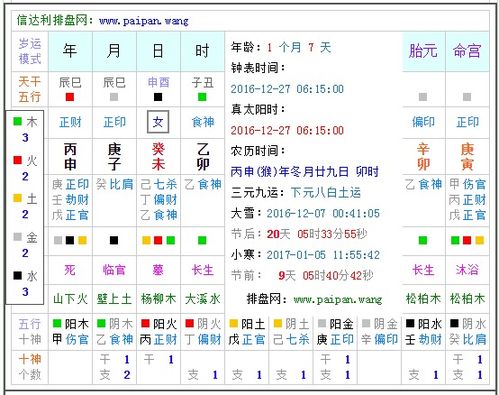This screenshot has height=395, width=499.
Task: Select the 日 column header
Action: (x=158, y=51)
